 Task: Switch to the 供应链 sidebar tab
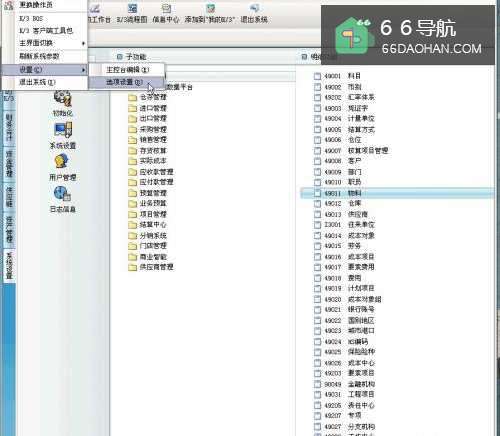coord(9,197)
